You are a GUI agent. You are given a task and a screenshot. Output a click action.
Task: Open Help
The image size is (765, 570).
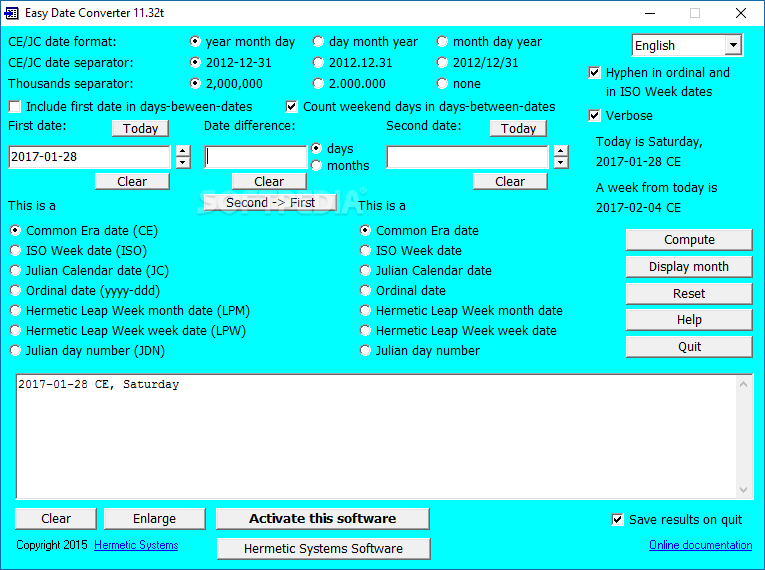pyautogui.click(x=689, y=320)
